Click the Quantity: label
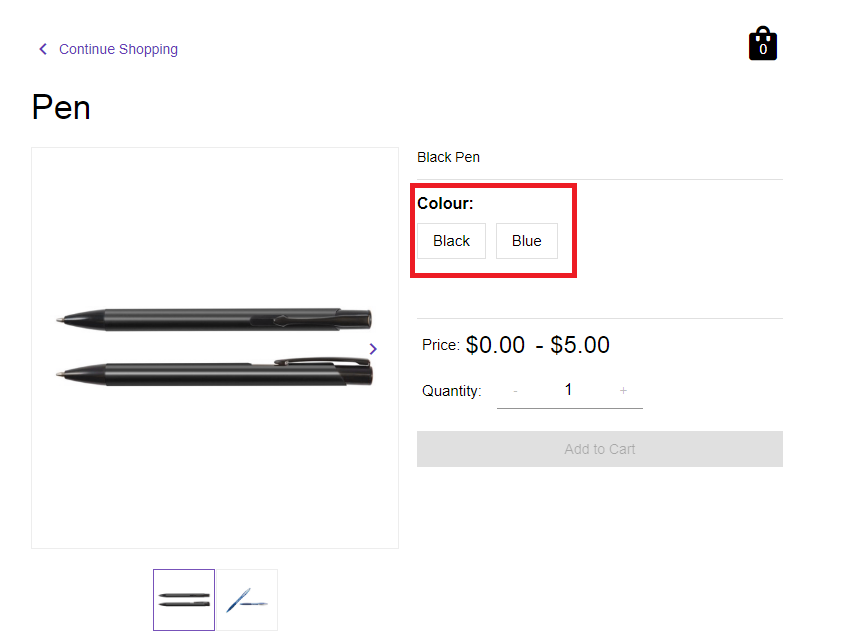This screenshot has width=866, height=639. tap(451, 391)
